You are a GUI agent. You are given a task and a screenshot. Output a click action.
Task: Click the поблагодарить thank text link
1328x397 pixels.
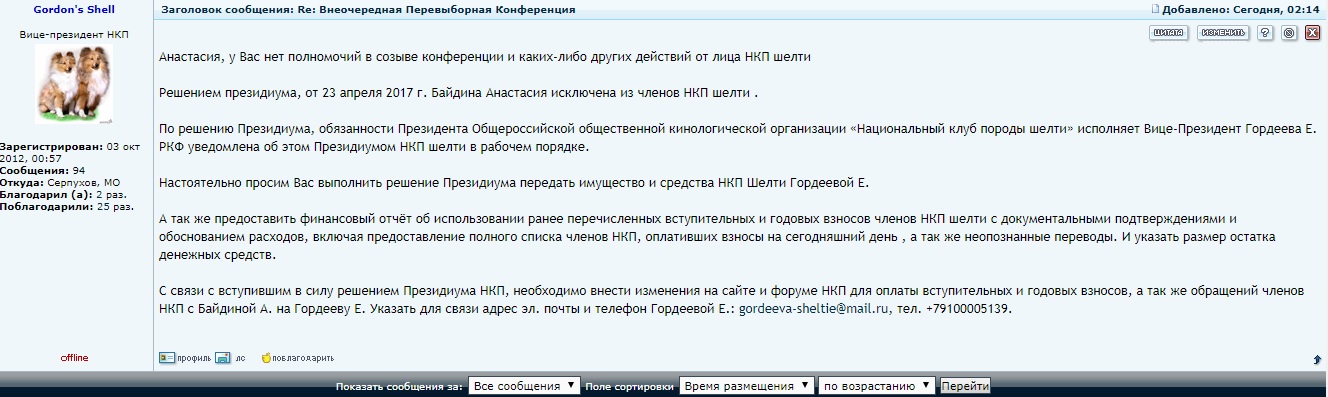[x=304, y=357]
